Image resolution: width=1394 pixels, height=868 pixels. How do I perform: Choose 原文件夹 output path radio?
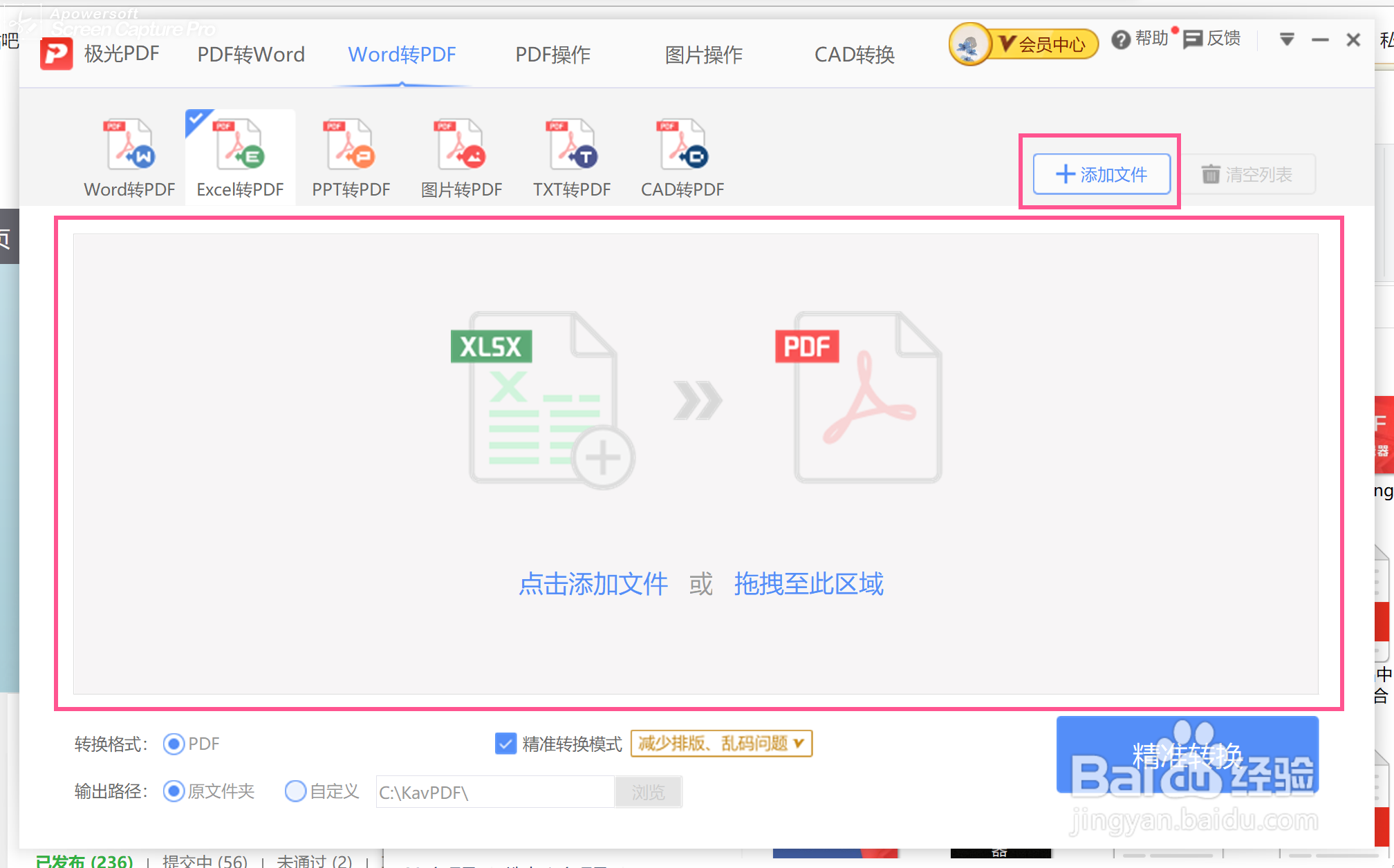pos(174,791)
